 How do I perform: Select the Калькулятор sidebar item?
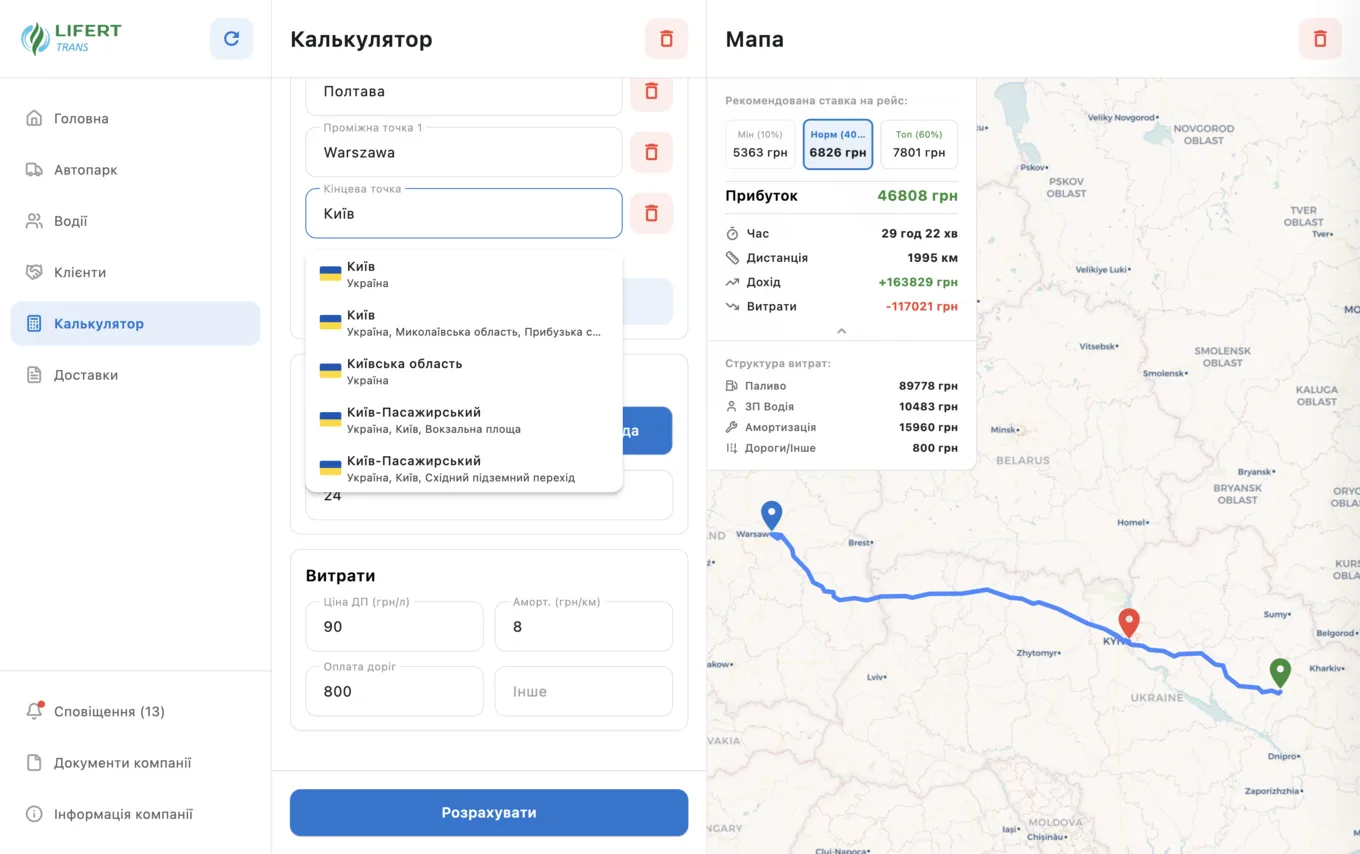(x=135, y=324)
